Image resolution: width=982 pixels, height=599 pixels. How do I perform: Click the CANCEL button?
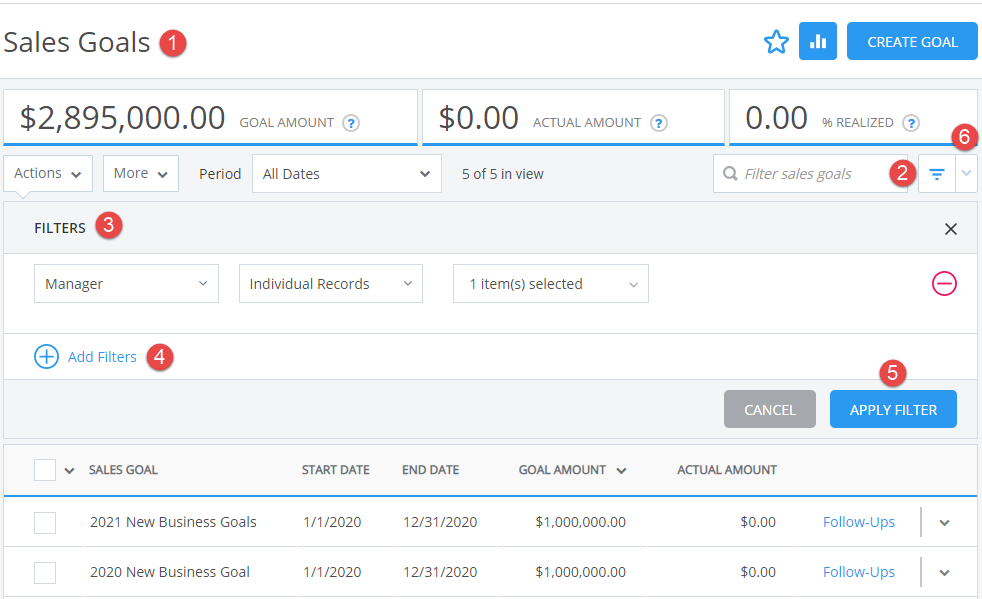(x=770, y=409)
